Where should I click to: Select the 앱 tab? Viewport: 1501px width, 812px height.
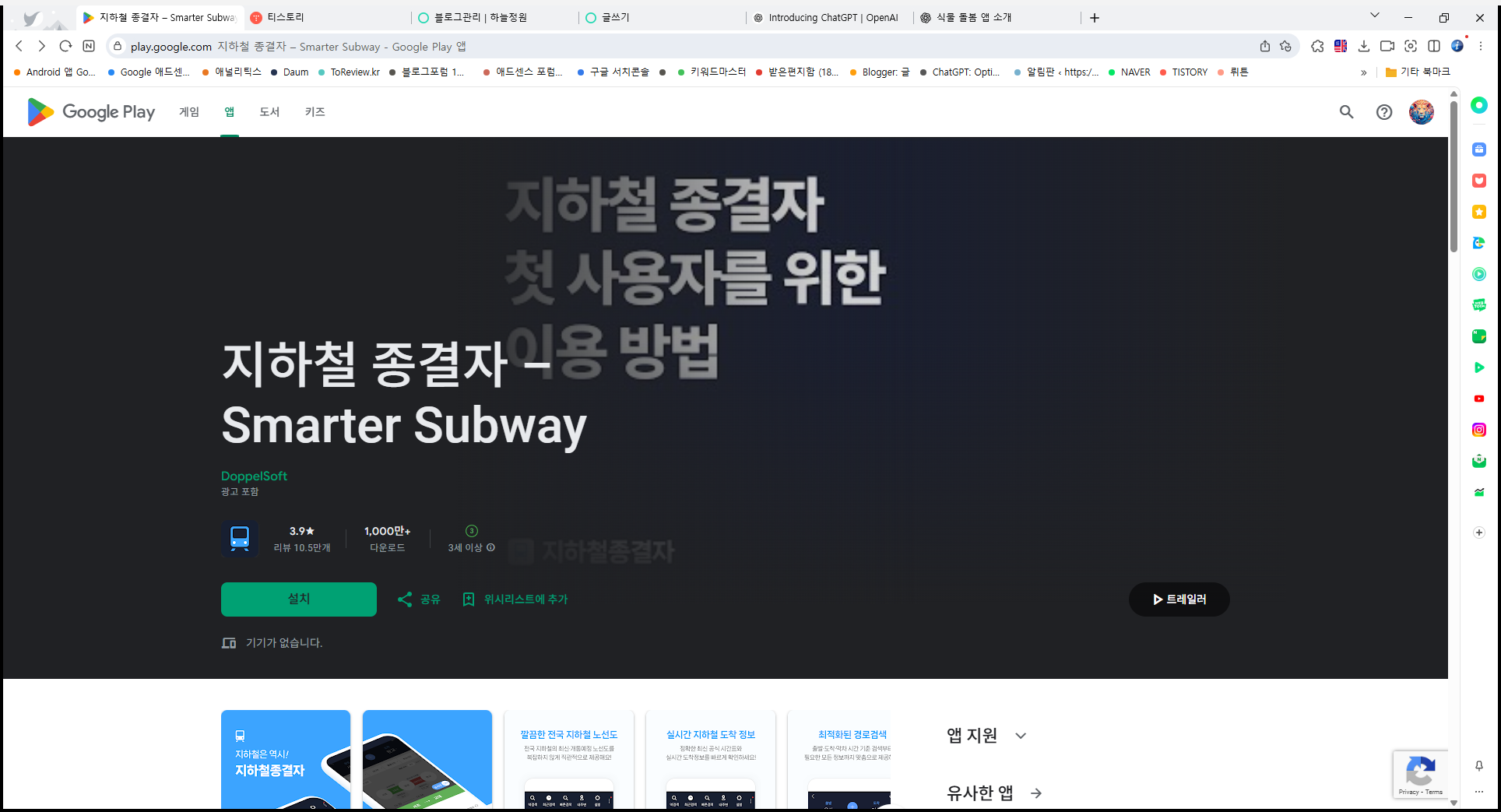pos(230,112)
